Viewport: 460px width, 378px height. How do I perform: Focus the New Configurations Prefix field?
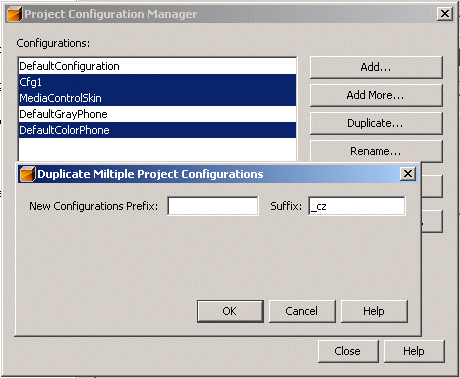coord(213,206)
